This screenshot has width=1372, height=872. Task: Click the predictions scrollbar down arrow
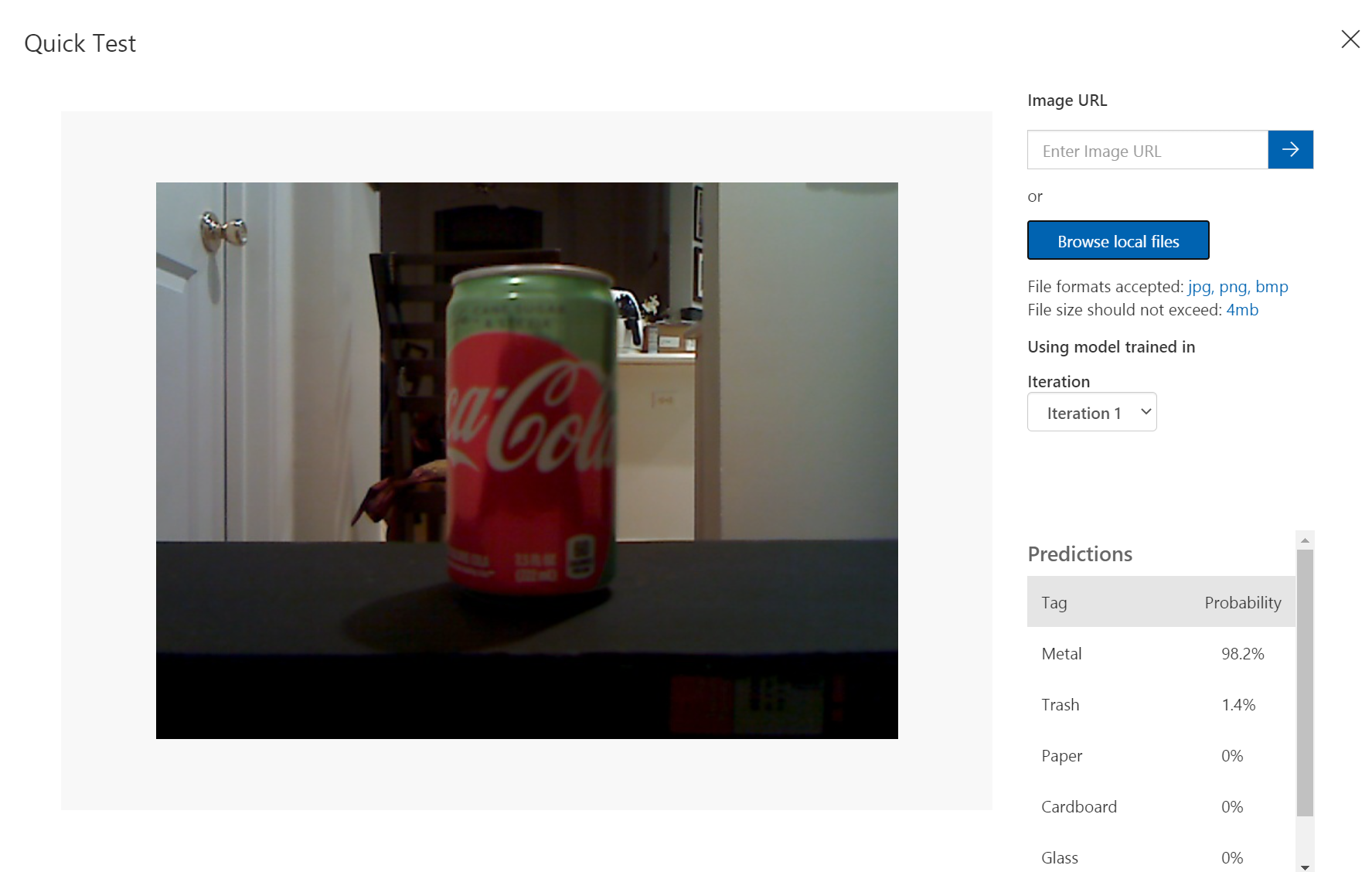tap(1305, 867)
